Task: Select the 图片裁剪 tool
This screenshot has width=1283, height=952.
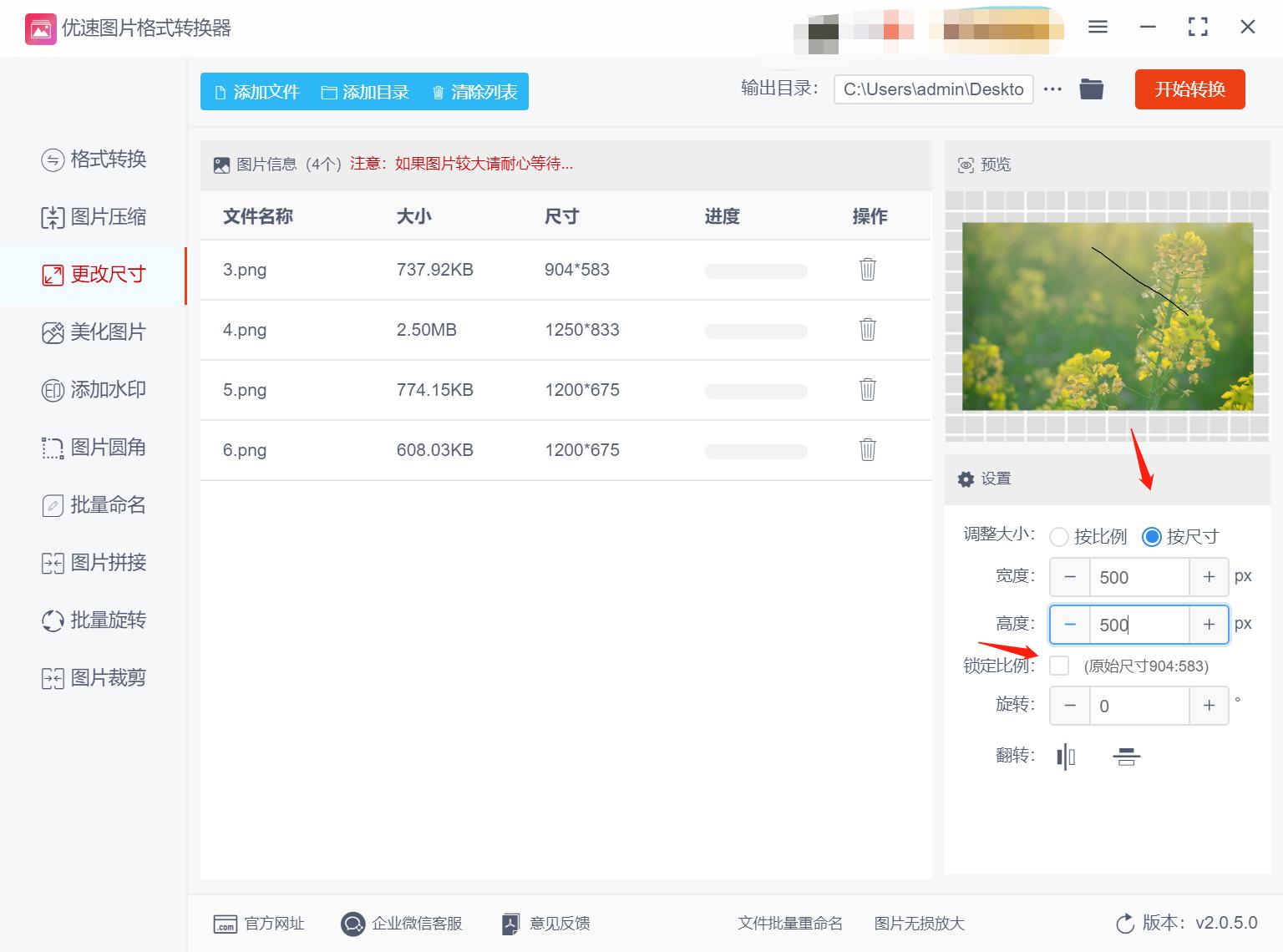Action: pyautogui.click(x=94, y=677)
